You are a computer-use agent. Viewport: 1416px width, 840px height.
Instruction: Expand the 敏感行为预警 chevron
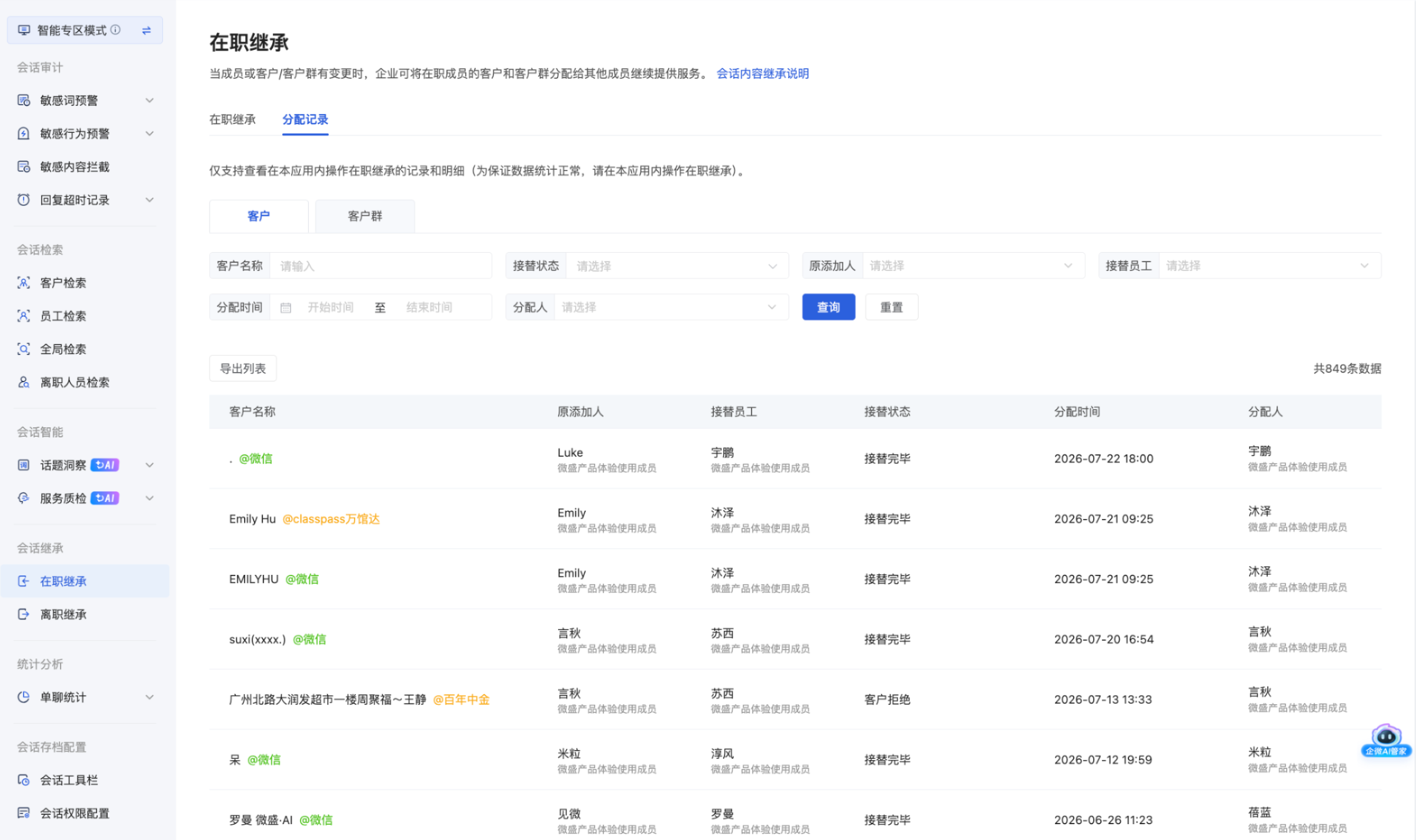tap(150, 133)
